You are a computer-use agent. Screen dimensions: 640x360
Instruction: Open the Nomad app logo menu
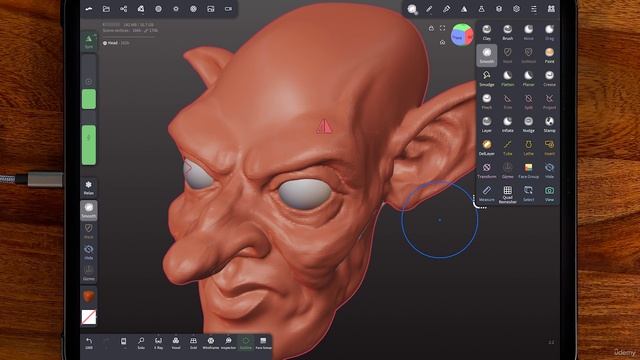[89, 9]
